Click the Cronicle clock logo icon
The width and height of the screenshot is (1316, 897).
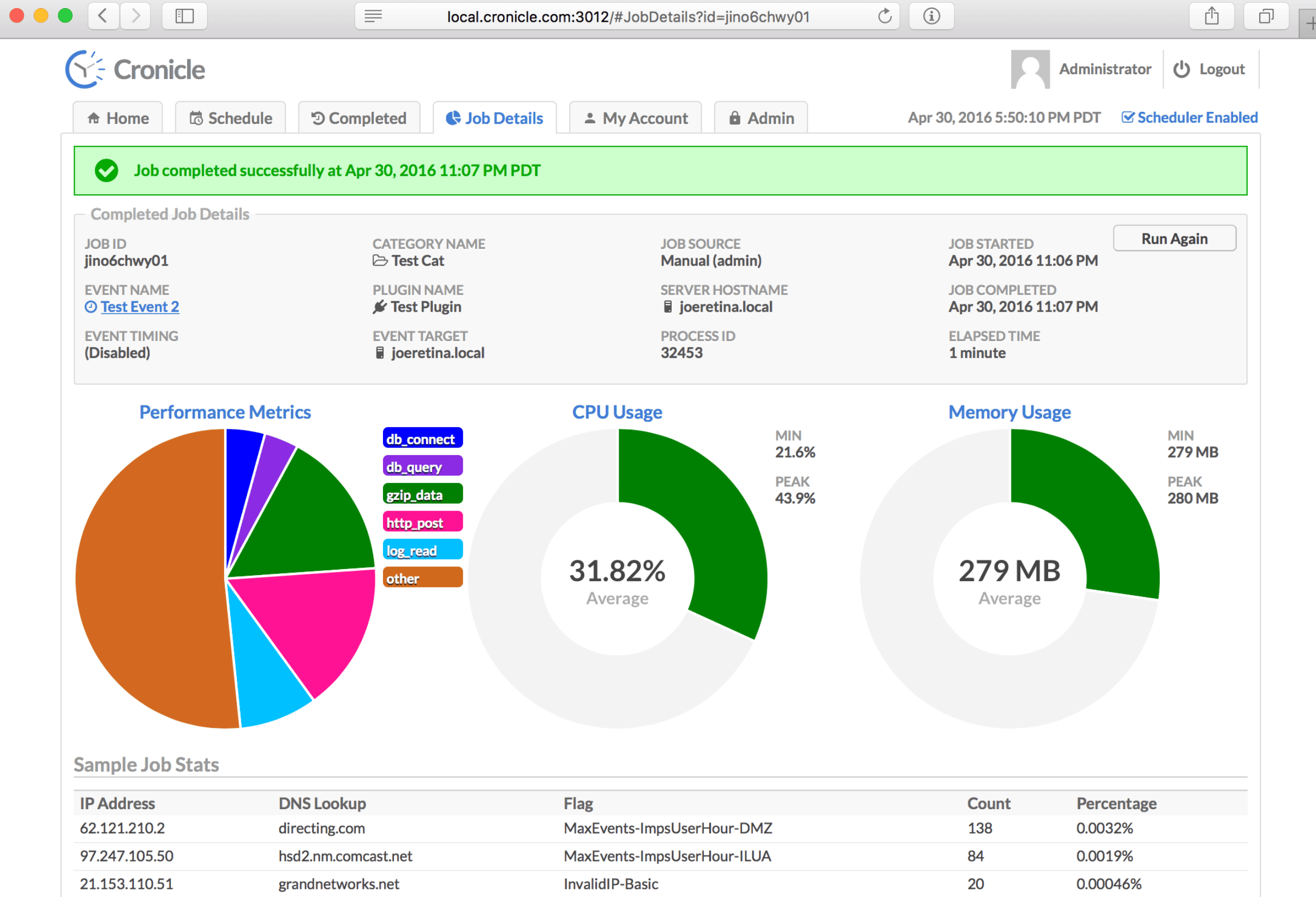coord(85,70)
